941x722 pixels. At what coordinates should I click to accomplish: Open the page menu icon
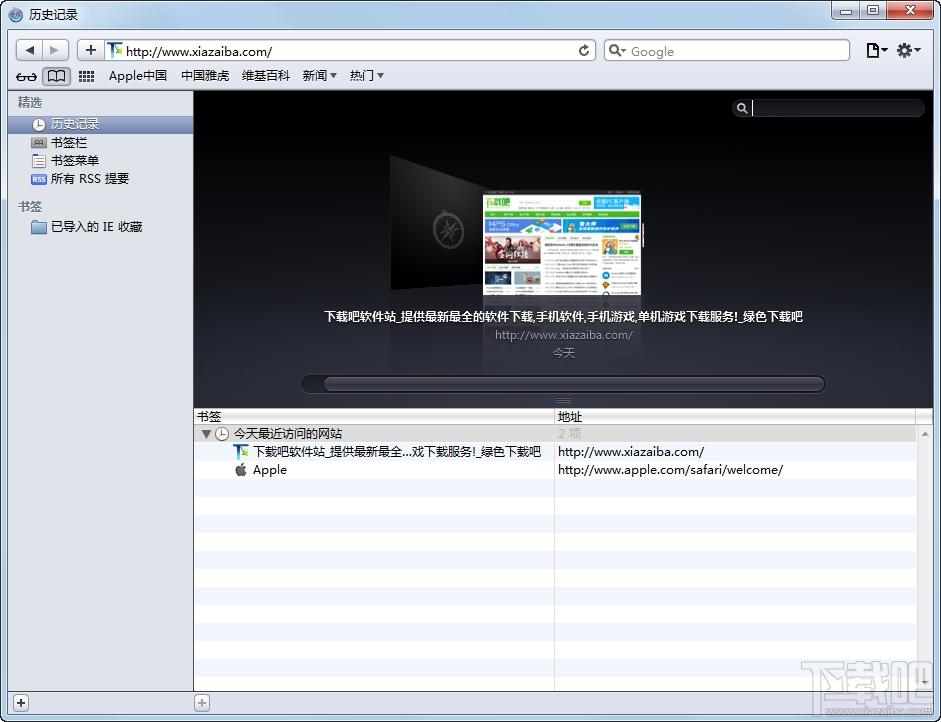click(x=876, y=50)
